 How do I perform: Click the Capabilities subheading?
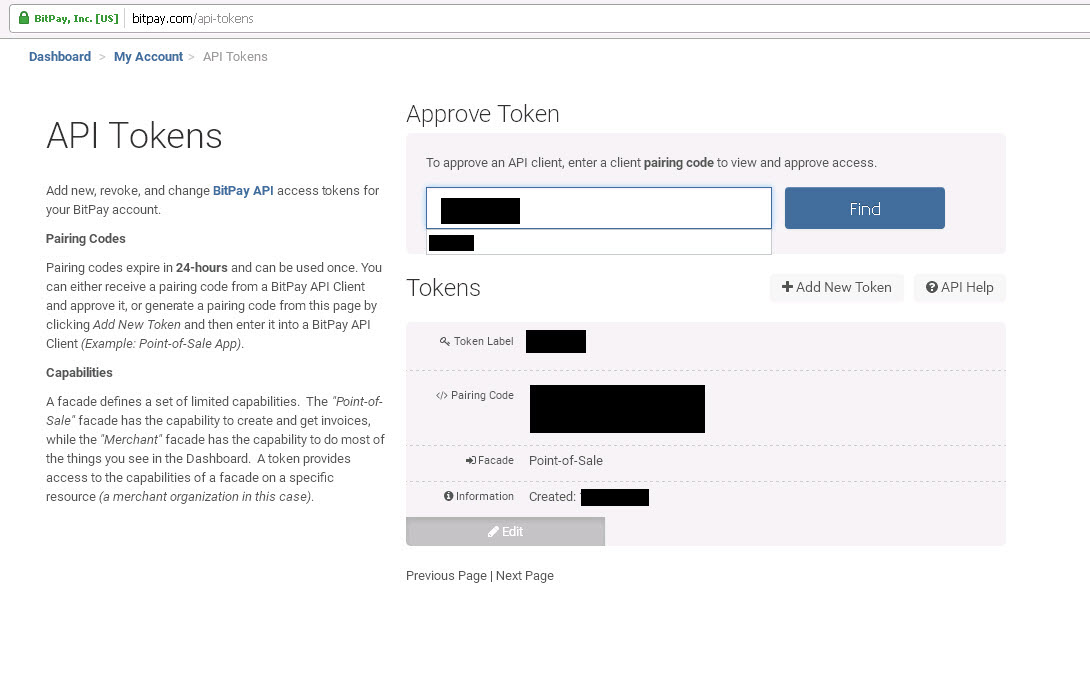[79, 372]
